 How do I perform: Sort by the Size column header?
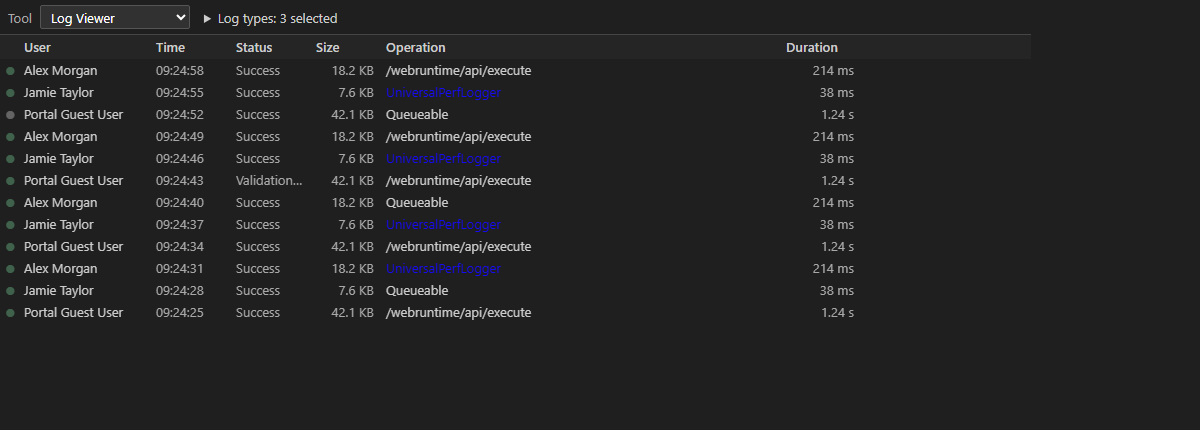pyautogui.click(x=327, y=47)
